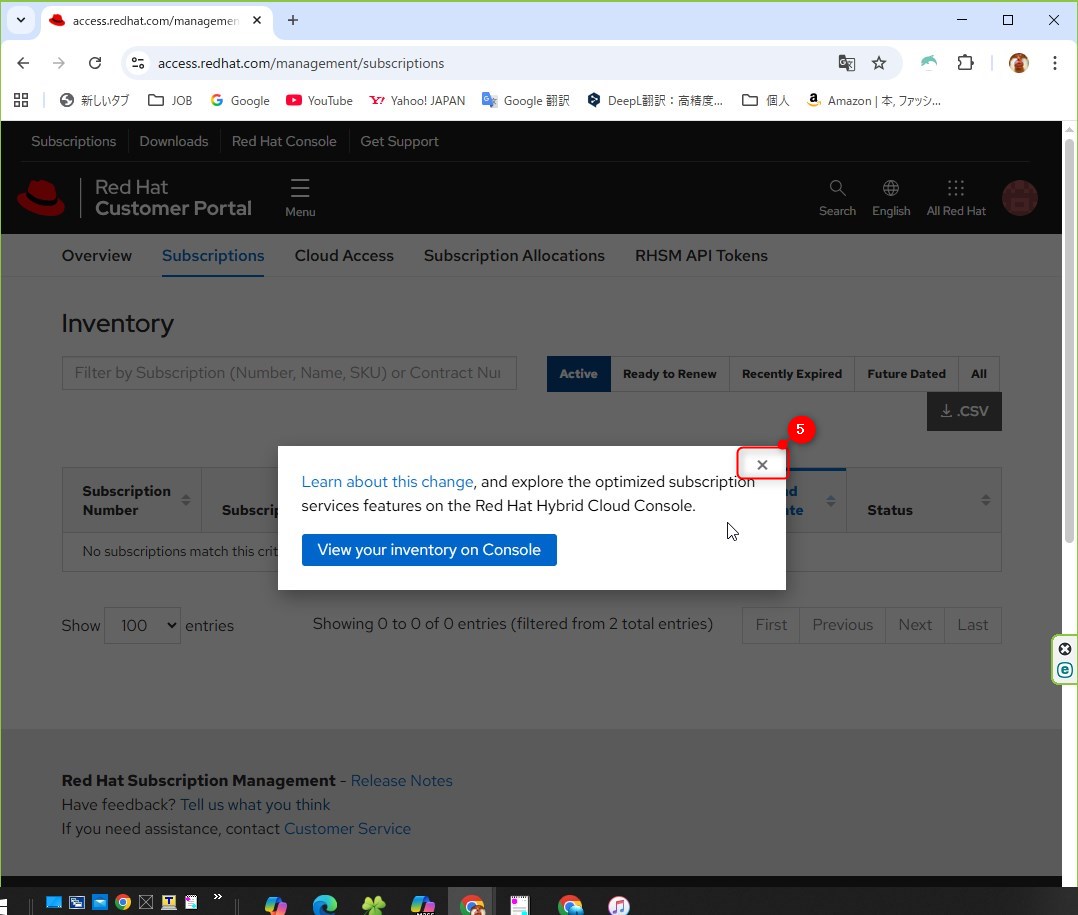Open Tell us what you think link
Screen dimensions: 1078x915
[255, 805]
